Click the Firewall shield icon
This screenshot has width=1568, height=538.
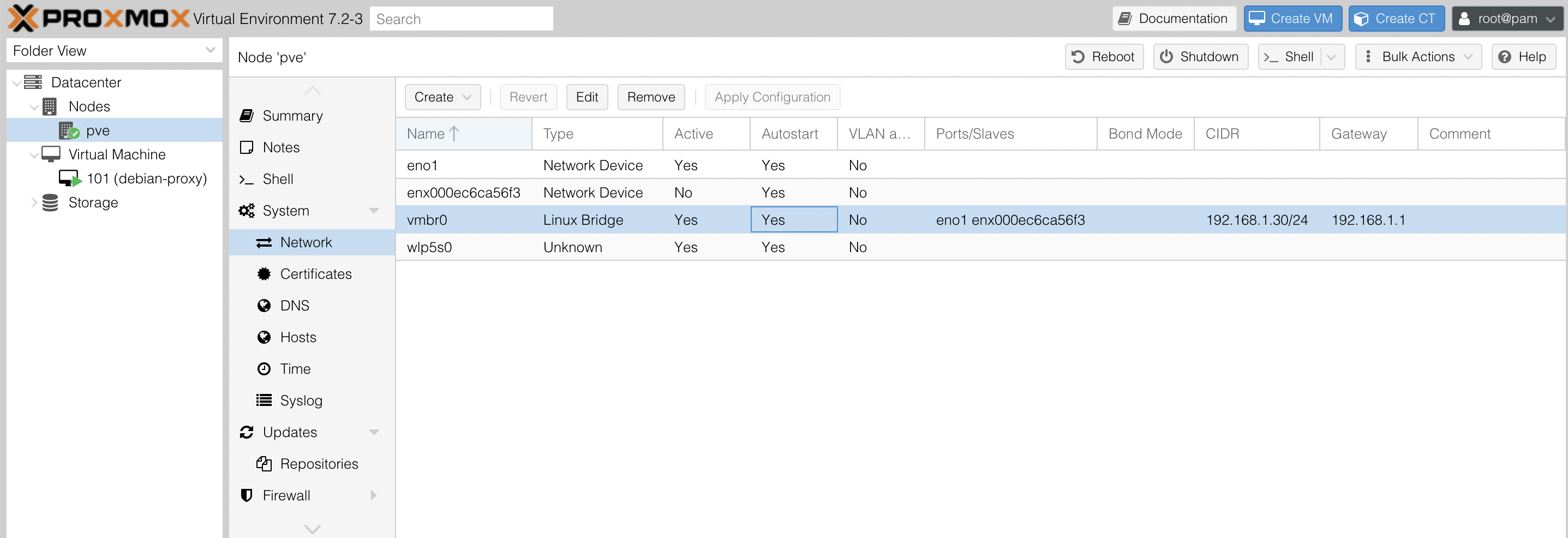[247, 495]
